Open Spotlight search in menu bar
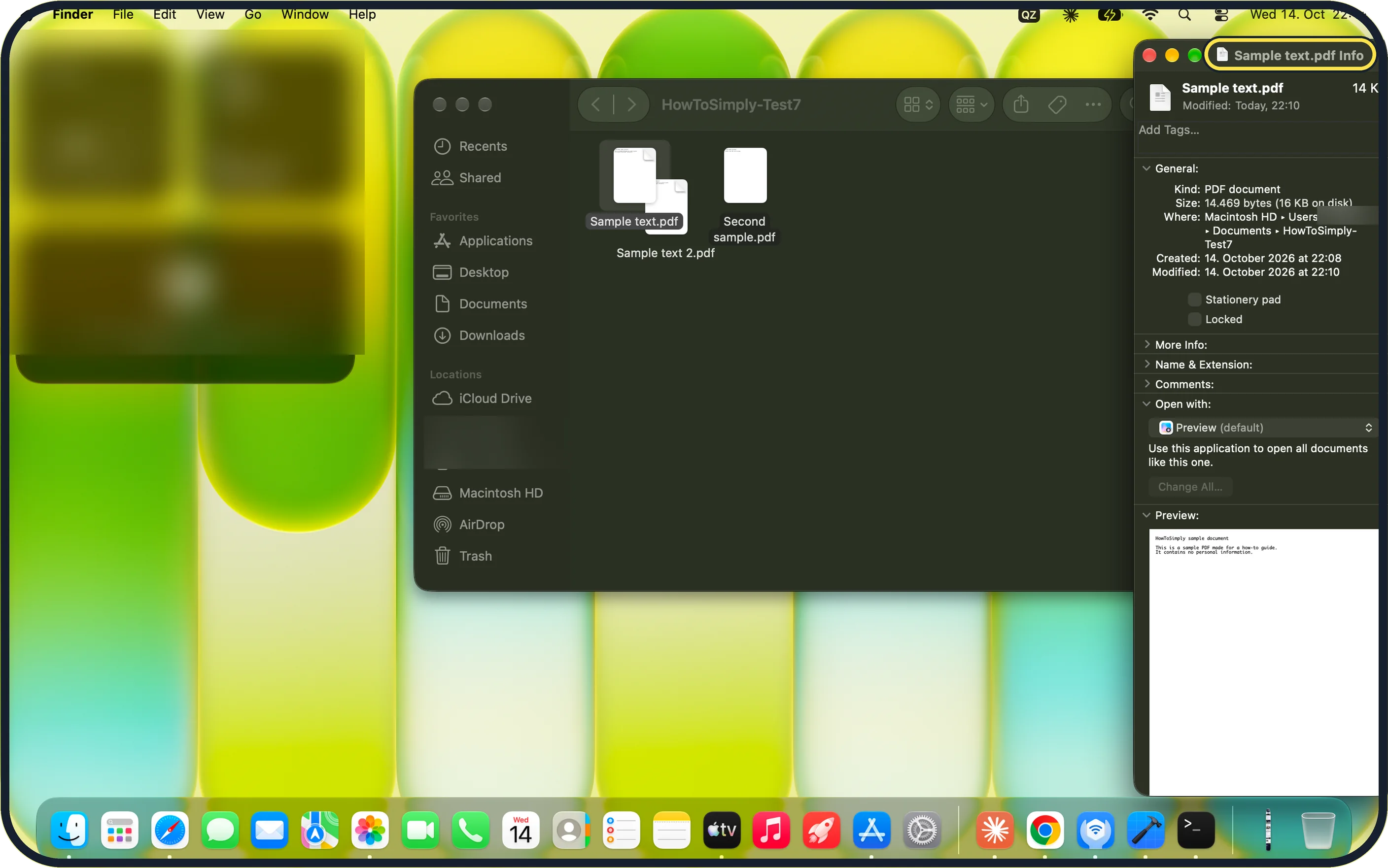 click(x=1184, y=15)
